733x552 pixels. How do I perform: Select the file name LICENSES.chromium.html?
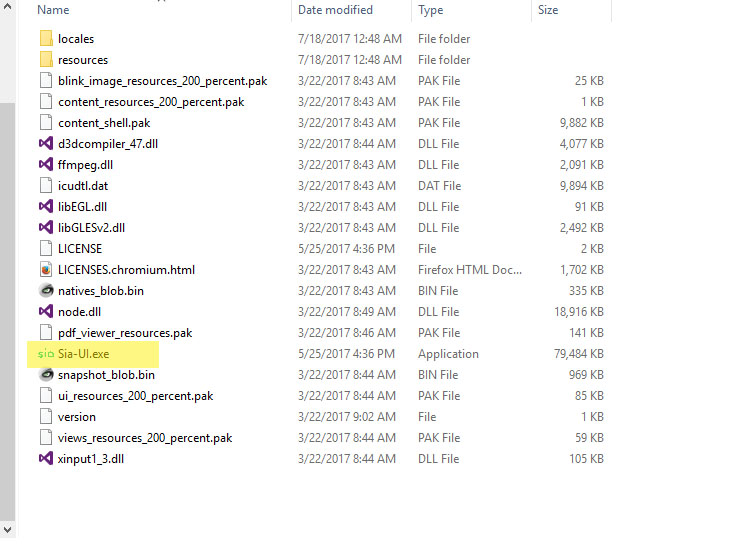pos(126,270)
